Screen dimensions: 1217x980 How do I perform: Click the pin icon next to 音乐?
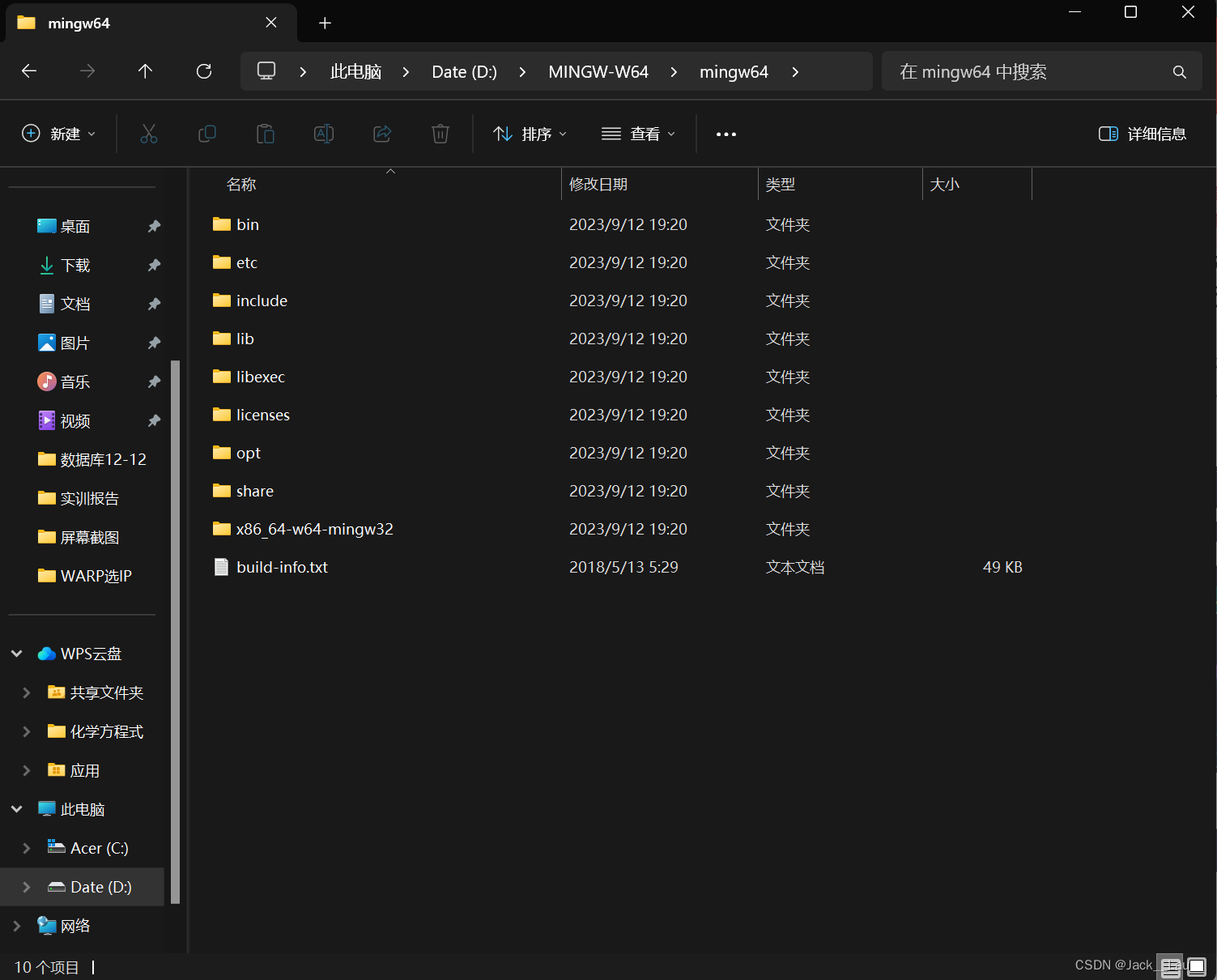pos(154,382)
